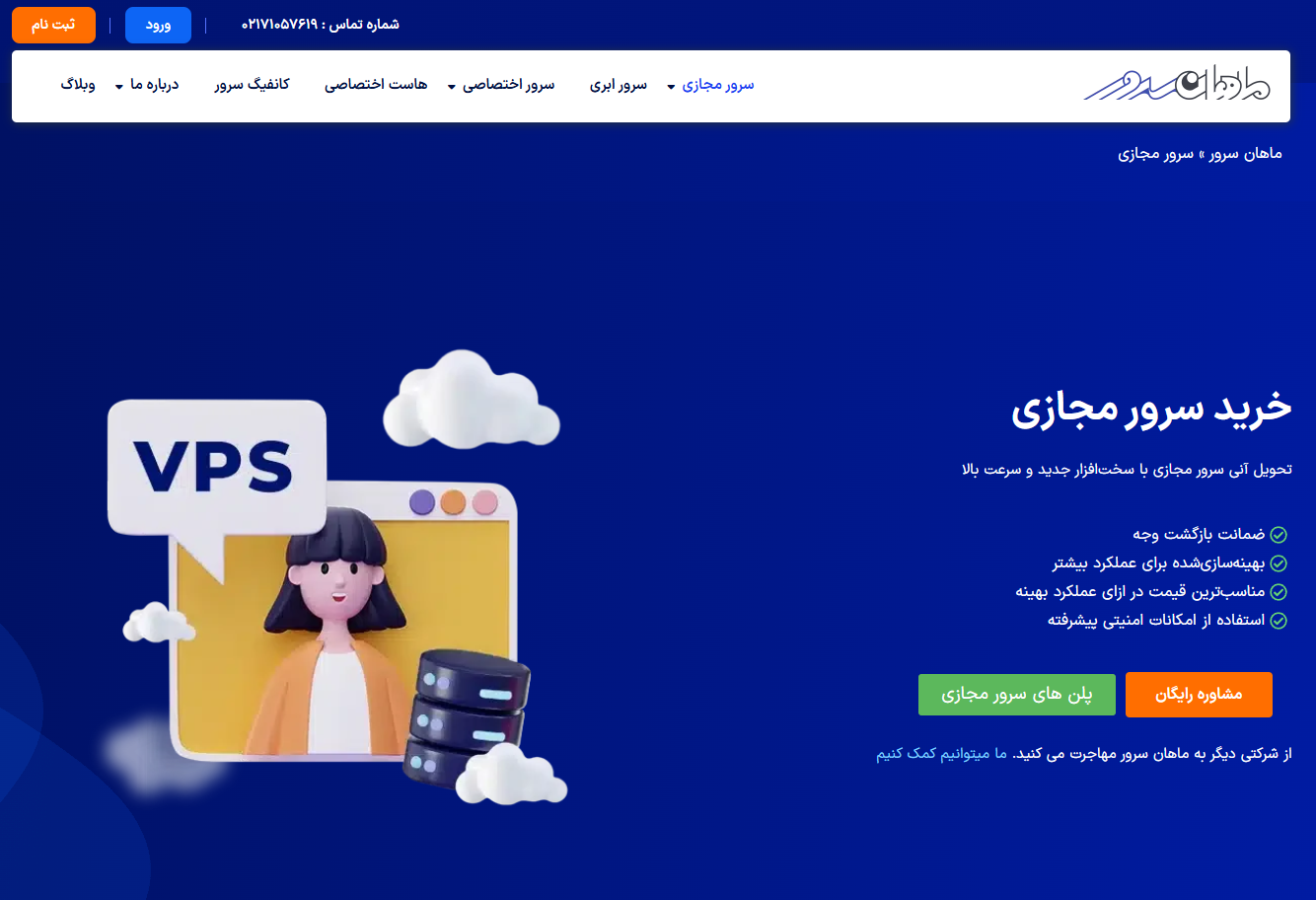Follow the ما میتوانیم کمک کنیم link
Viewport: 1316px width, 900px height.
pos(942,754)
